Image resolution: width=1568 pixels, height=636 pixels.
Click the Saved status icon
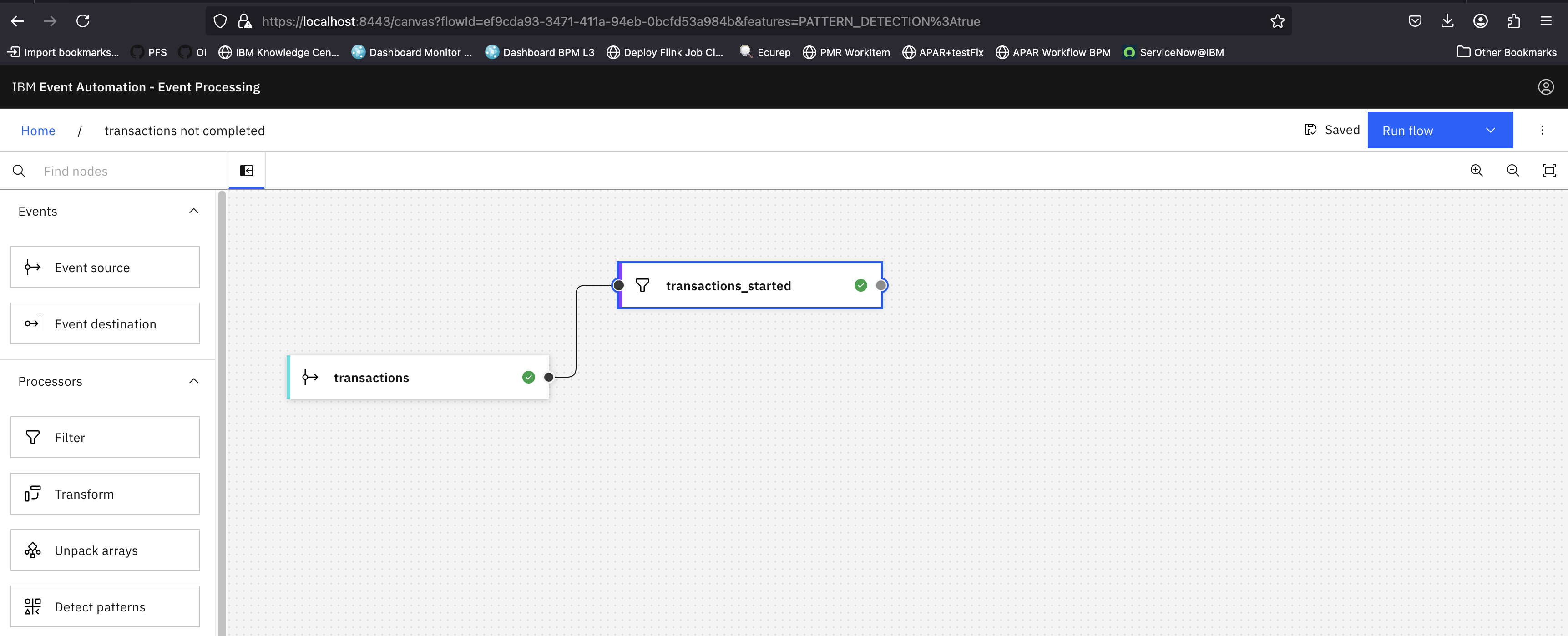(1310, 130)
